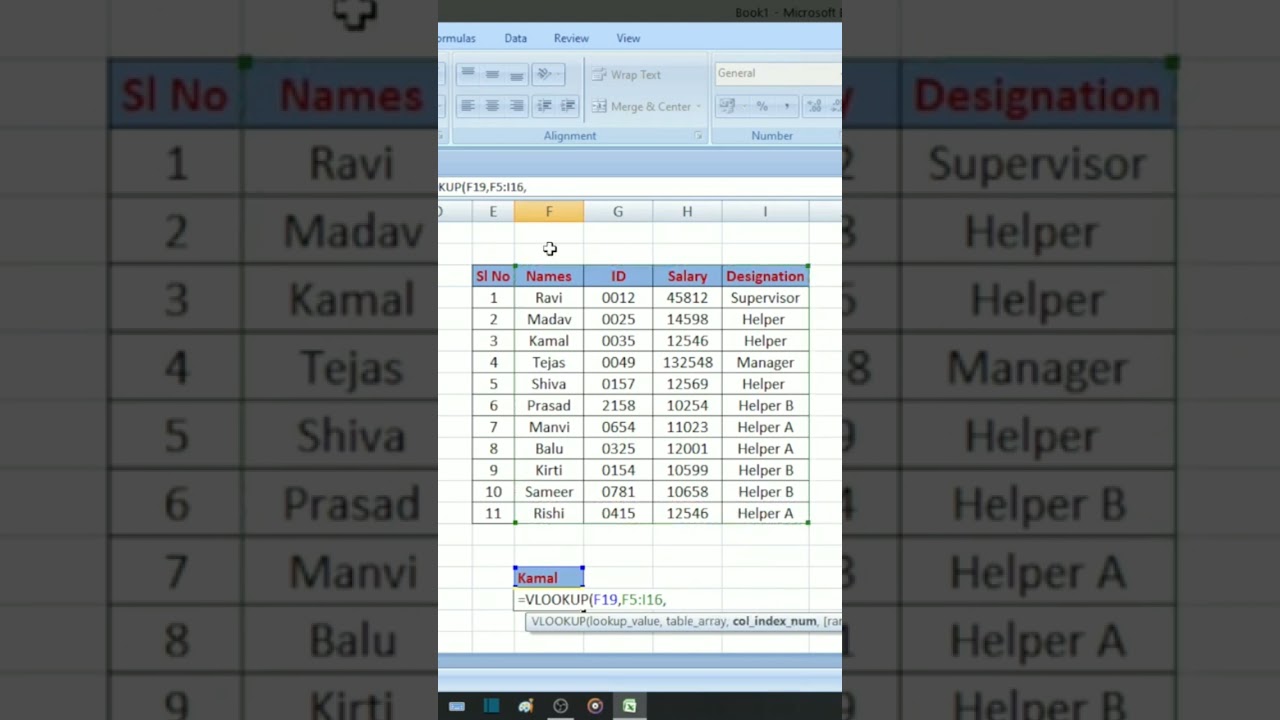
Task: Switch to the View tab
Action: [628, 38]
